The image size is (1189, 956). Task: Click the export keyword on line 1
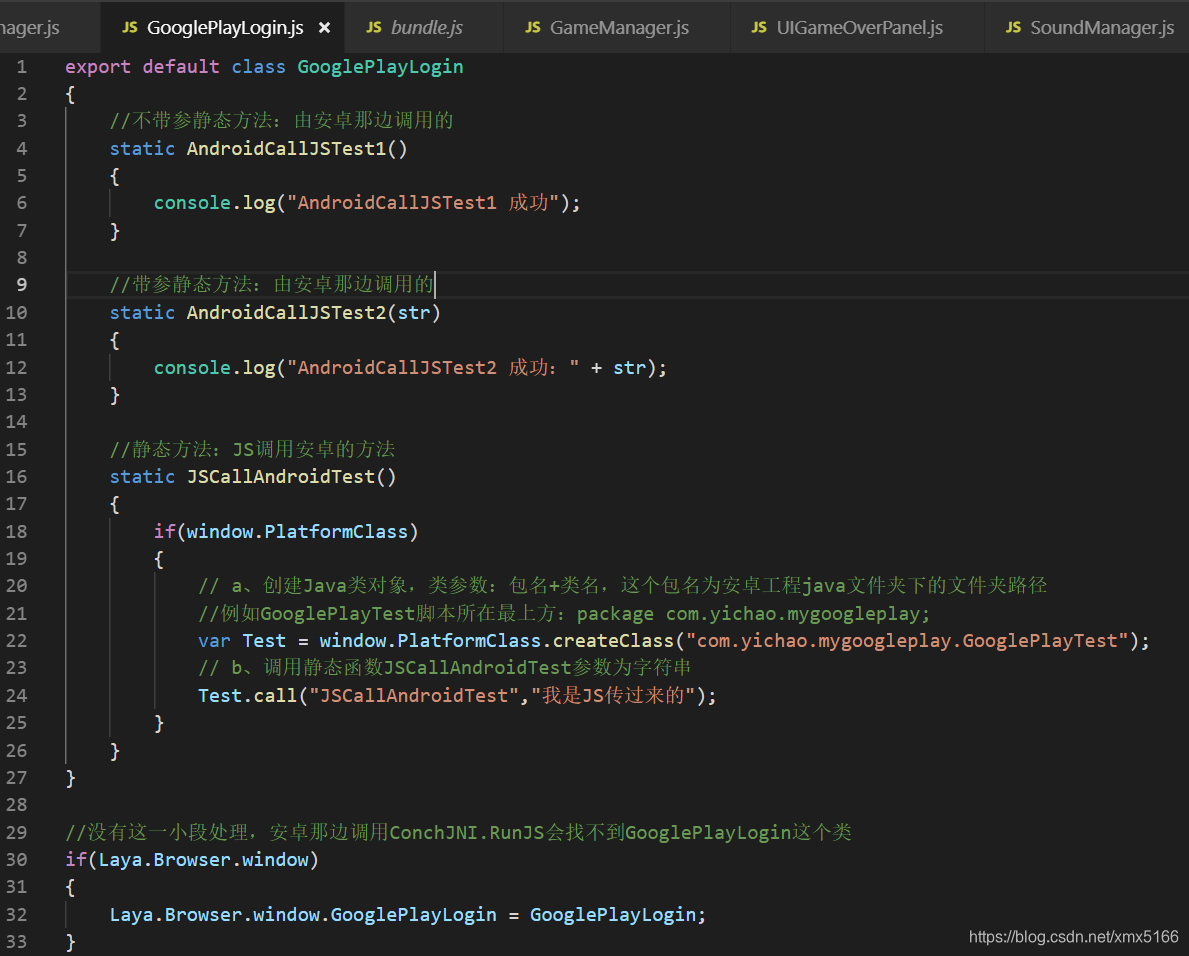coord(98,67)
